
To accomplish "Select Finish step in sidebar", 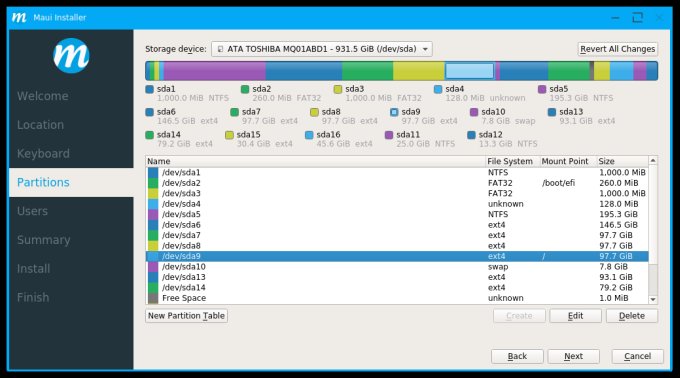I will pos(33,297).
